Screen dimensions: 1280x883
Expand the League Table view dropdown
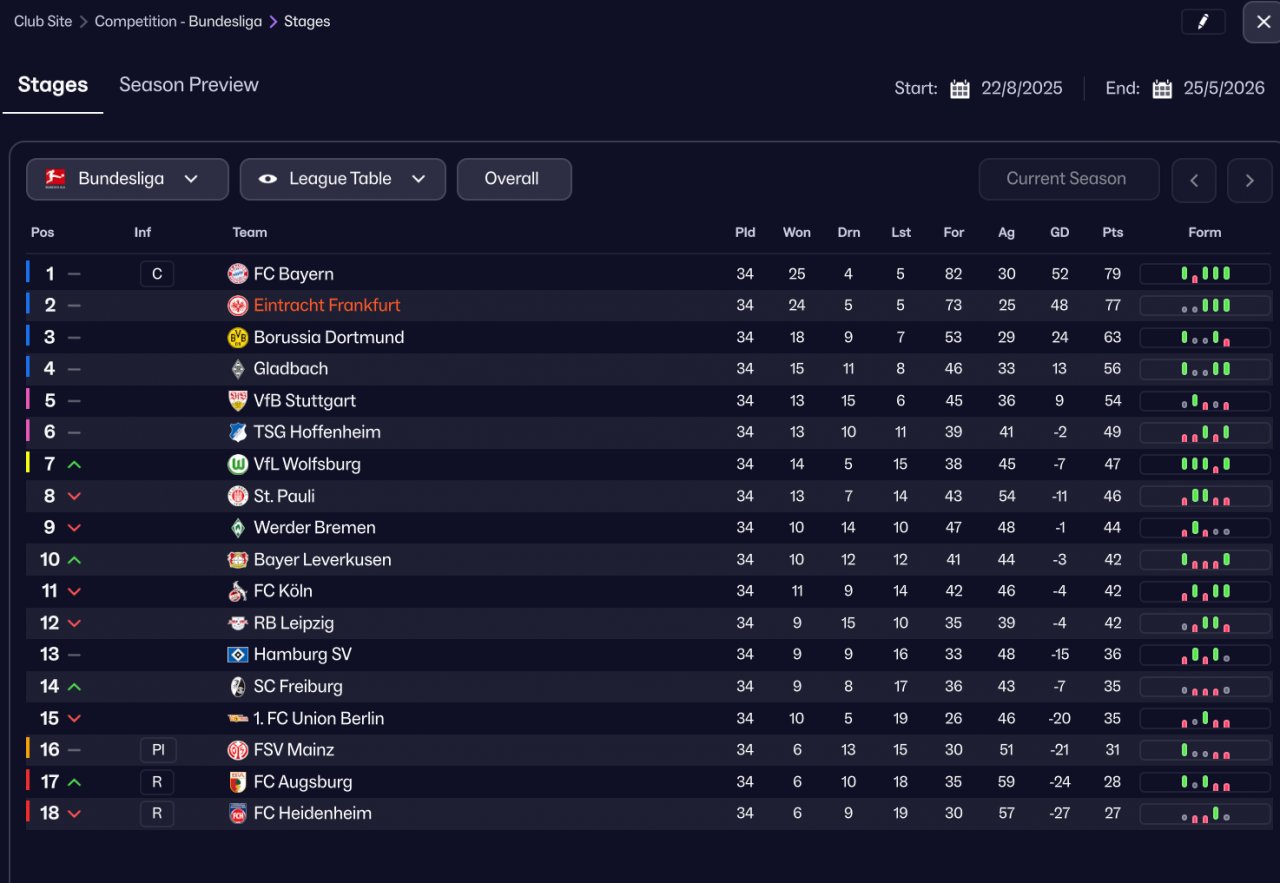pos(342,179)
